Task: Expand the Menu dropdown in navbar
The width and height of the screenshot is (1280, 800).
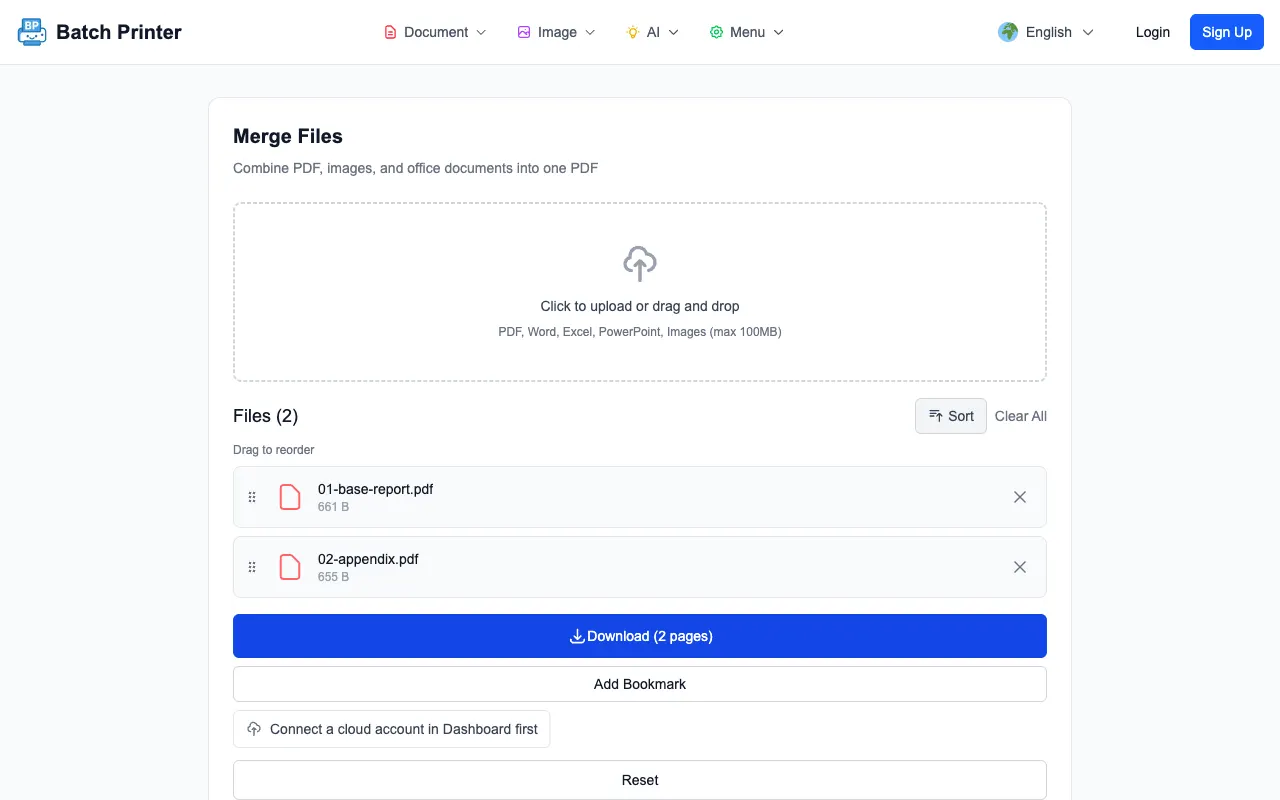Action: (x=747, y=32)
